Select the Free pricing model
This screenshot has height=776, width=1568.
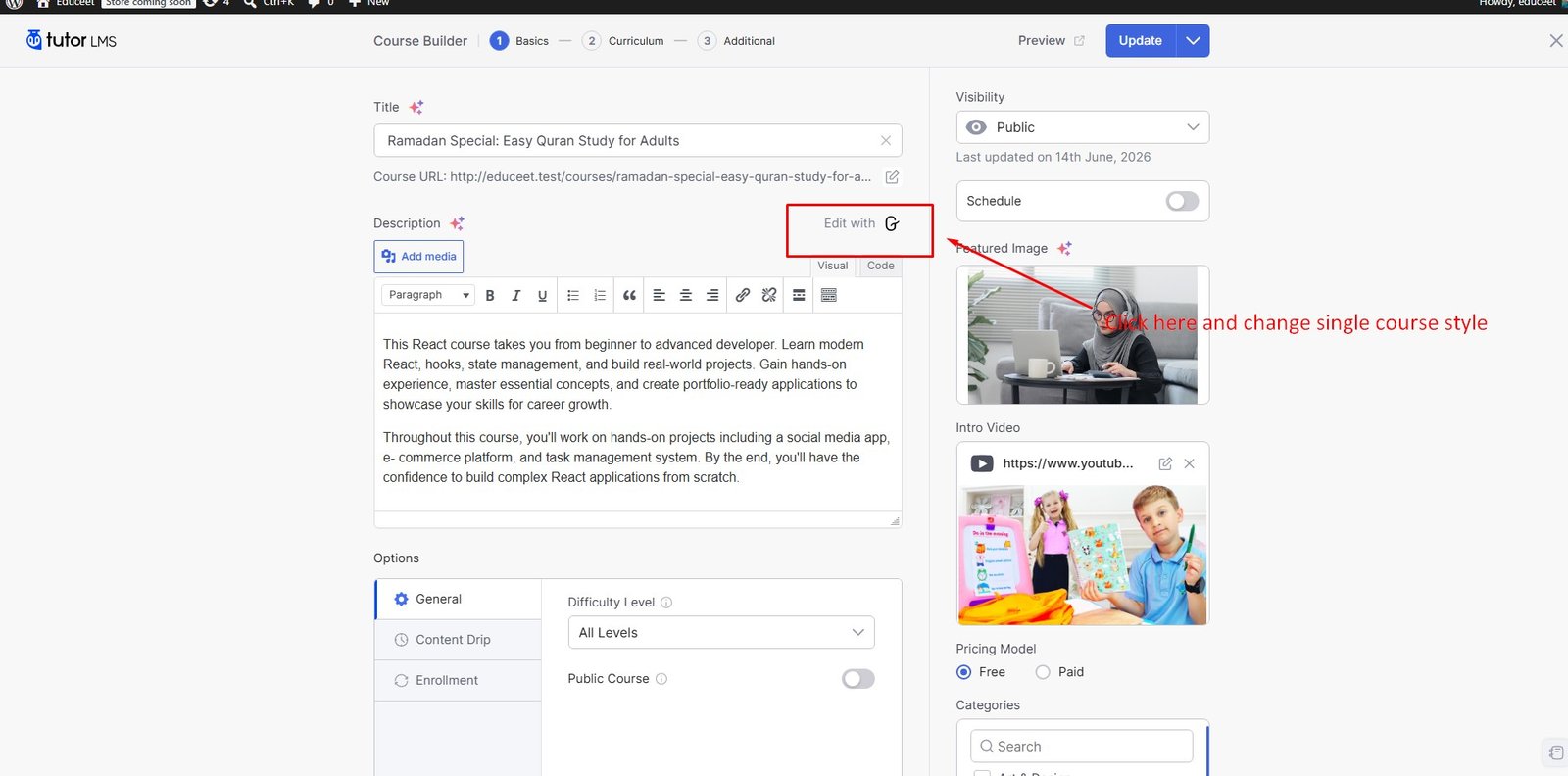(963, 672)
